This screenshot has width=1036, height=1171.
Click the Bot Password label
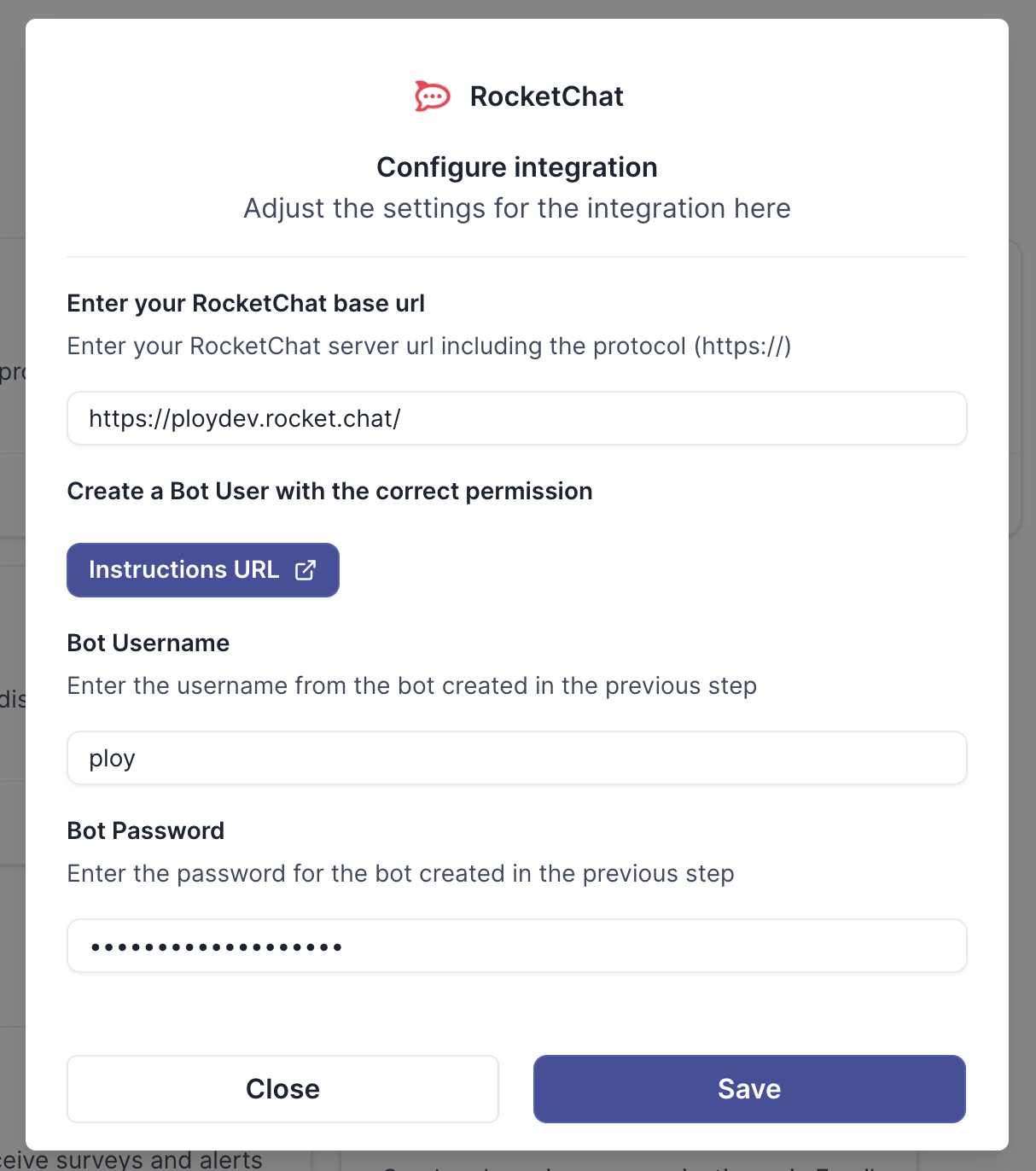(146, 831)
